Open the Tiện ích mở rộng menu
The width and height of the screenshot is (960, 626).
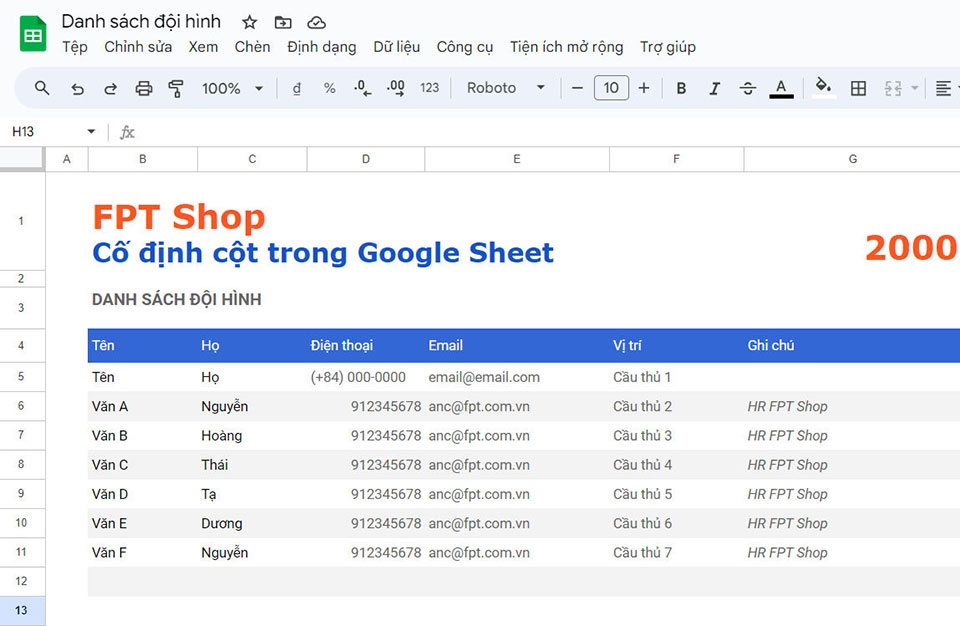pyautogui.click(x=566, y=47)
